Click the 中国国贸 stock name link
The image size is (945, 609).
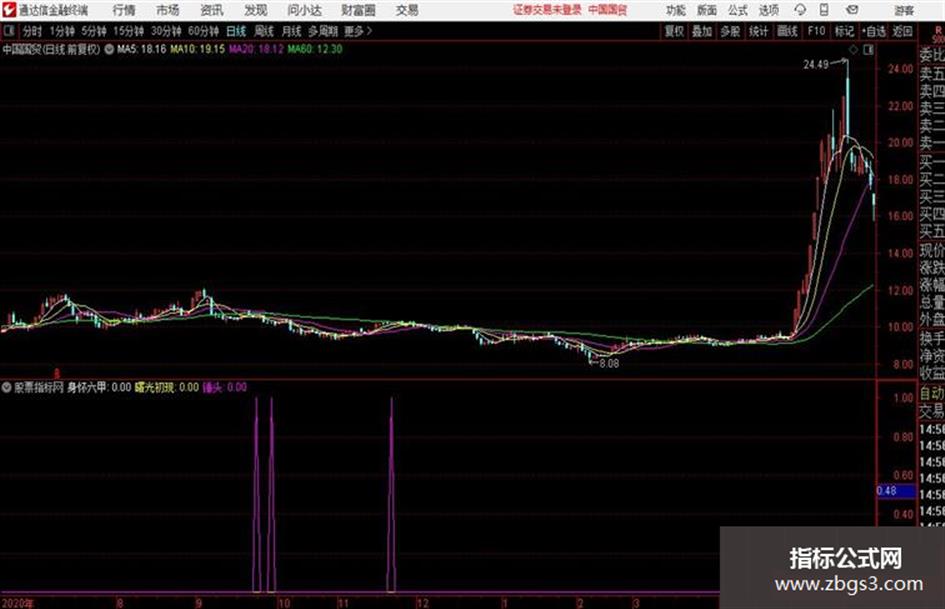click(x=608, y=10)
